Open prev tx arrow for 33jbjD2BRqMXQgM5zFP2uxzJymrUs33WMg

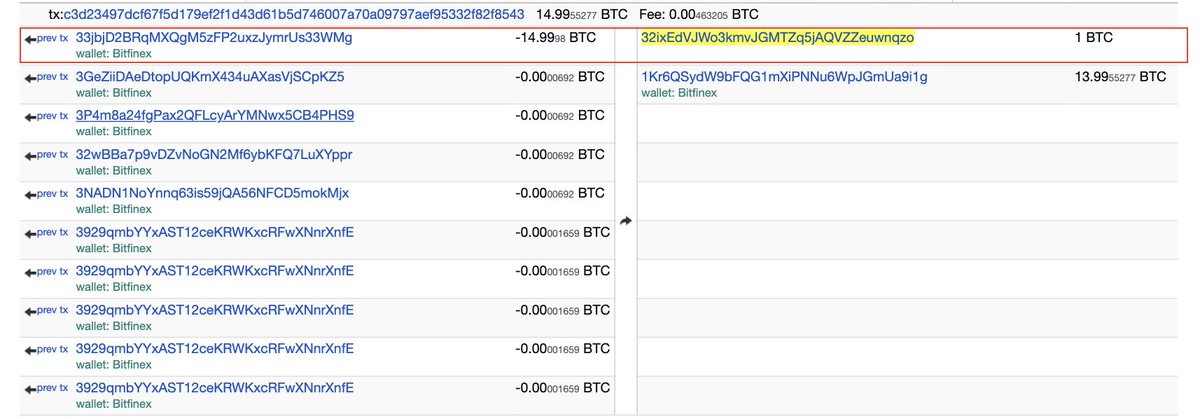47,38
